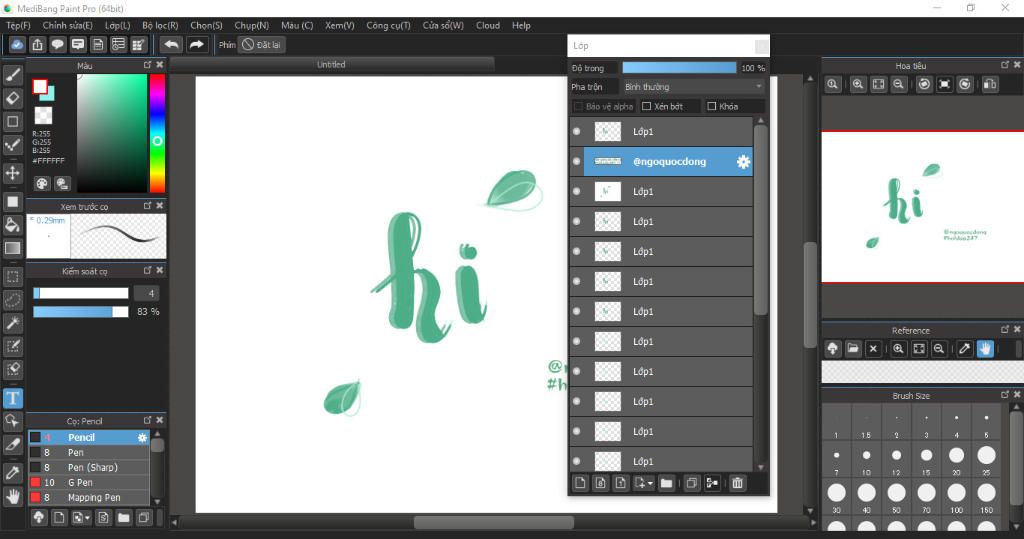Viewport: 1024px width, 539px height.
Task: Expand the add-layer dropdown arrow
Action: (650, 484)
